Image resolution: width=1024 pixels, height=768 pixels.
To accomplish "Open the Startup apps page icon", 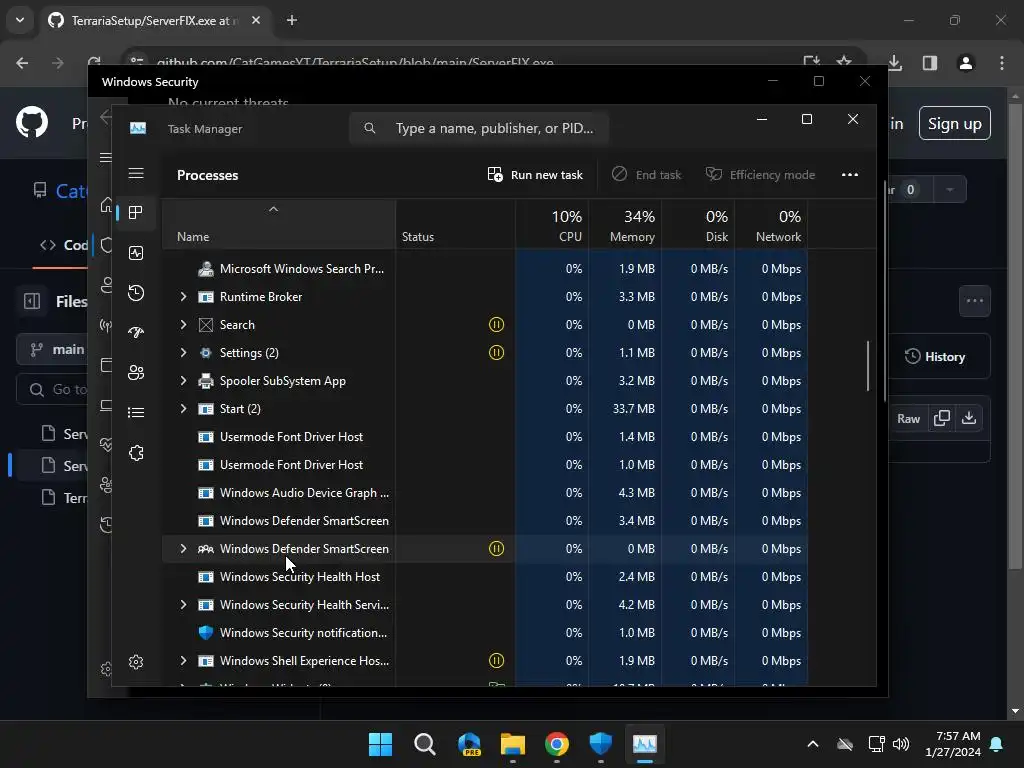I will tap(136, 332).
